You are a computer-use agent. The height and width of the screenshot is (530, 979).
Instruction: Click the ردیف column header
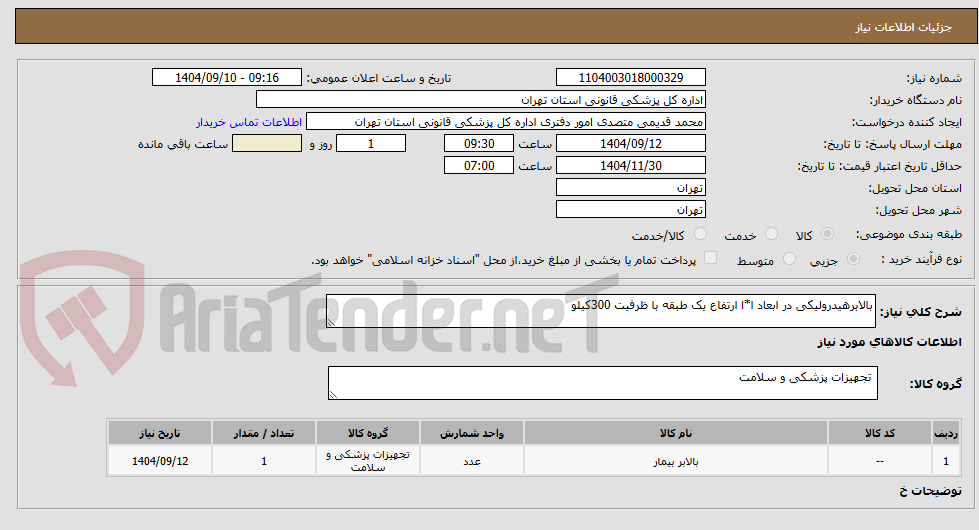point(945,433)
